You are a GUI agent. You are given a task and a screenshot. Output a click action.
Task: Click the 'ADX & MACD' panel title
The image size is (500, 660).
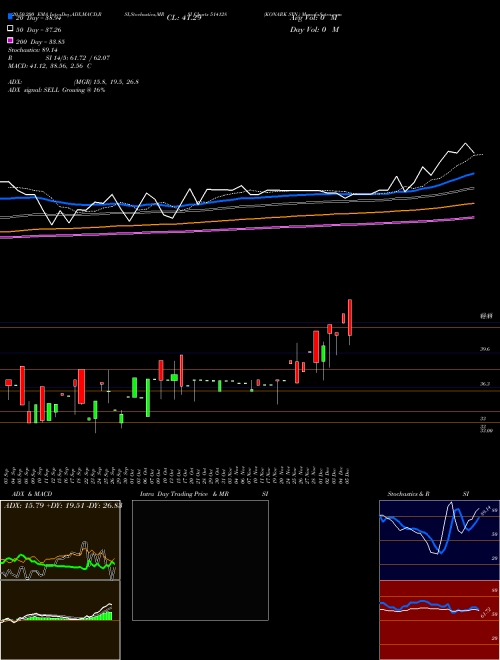pos(32,494)
